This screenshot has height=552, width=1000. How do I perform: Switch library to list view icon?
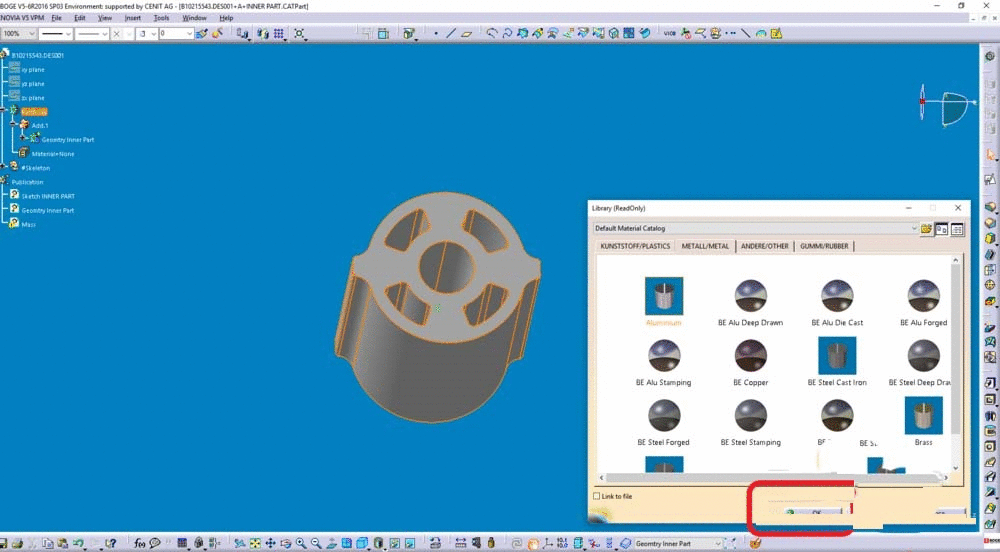pos(957,229)
